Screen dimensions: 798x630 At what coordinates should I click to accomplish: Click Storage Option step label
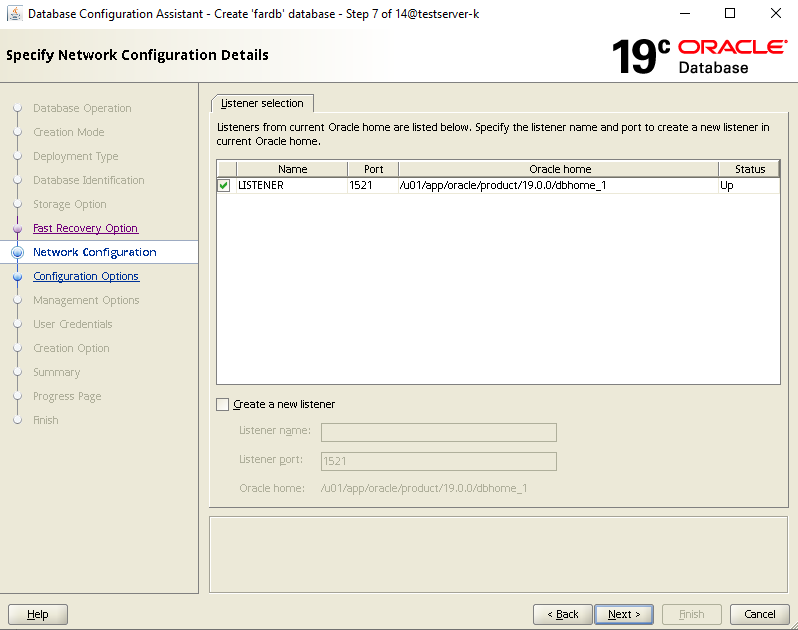pyautogui.click(x=70, y=204)
